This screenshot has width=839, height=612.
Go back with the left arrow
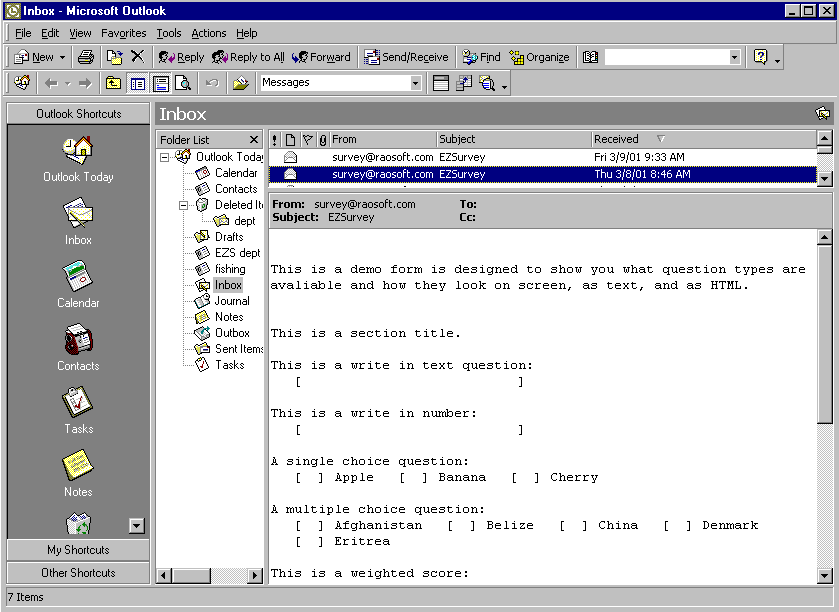pyautogui.click(x=51, y=83)
